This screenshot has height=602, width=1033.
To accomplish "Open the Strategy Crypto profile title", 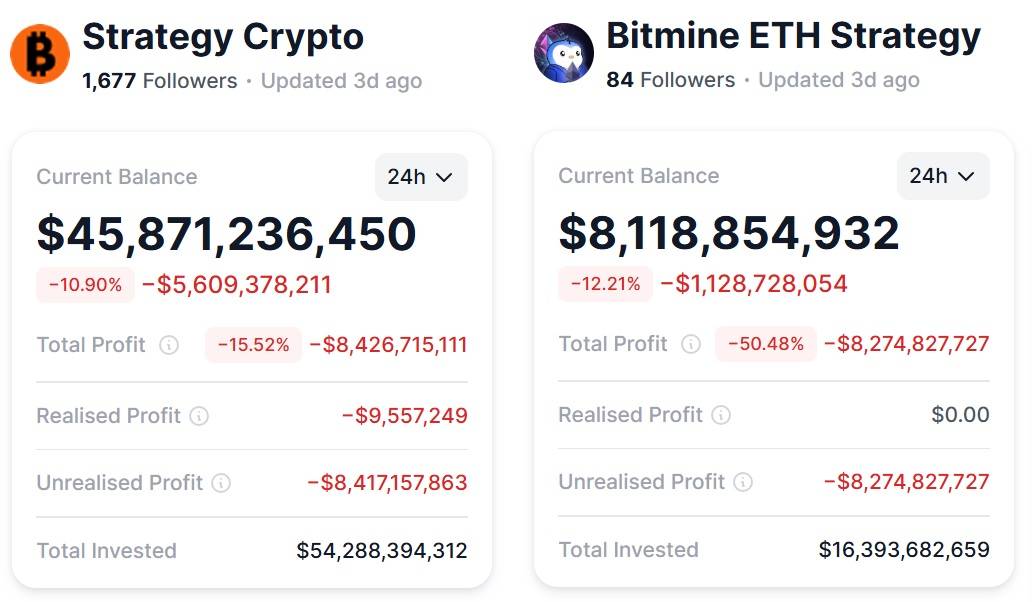I will tap(224, 38).
